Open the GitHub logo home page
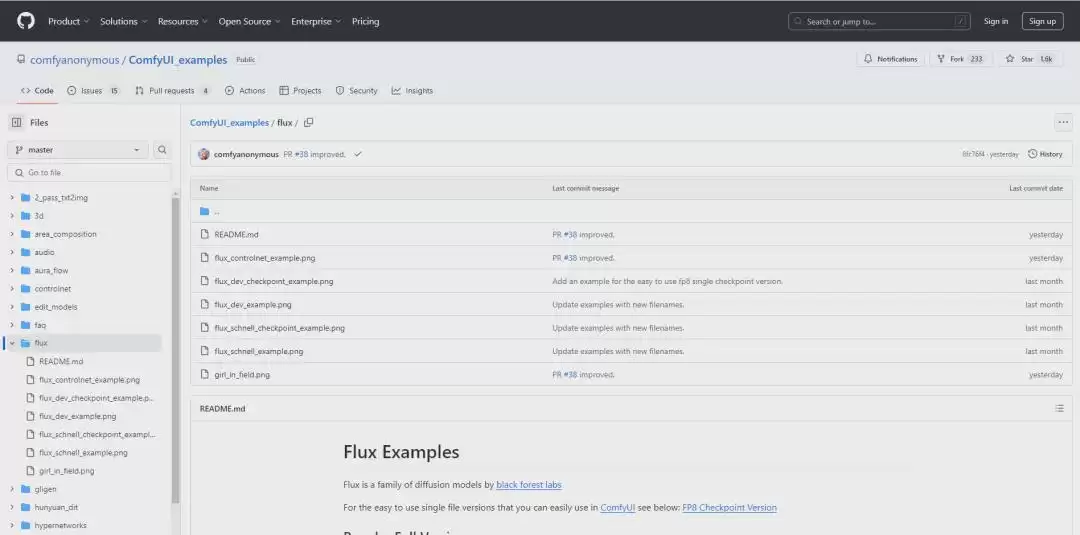 coord(25,21)
